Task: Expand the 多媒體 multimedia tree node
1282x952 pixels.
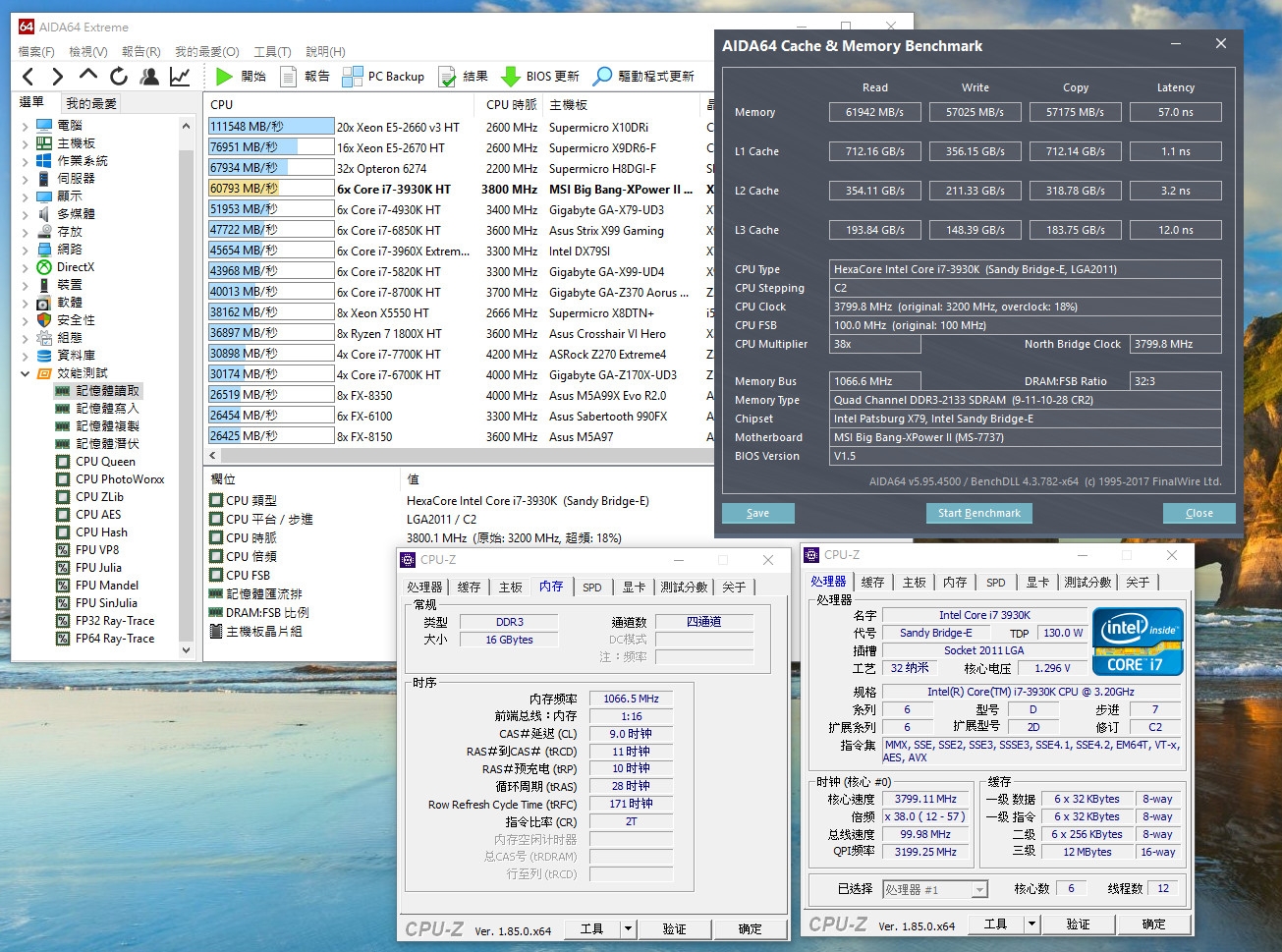Action: pos(25,214)
